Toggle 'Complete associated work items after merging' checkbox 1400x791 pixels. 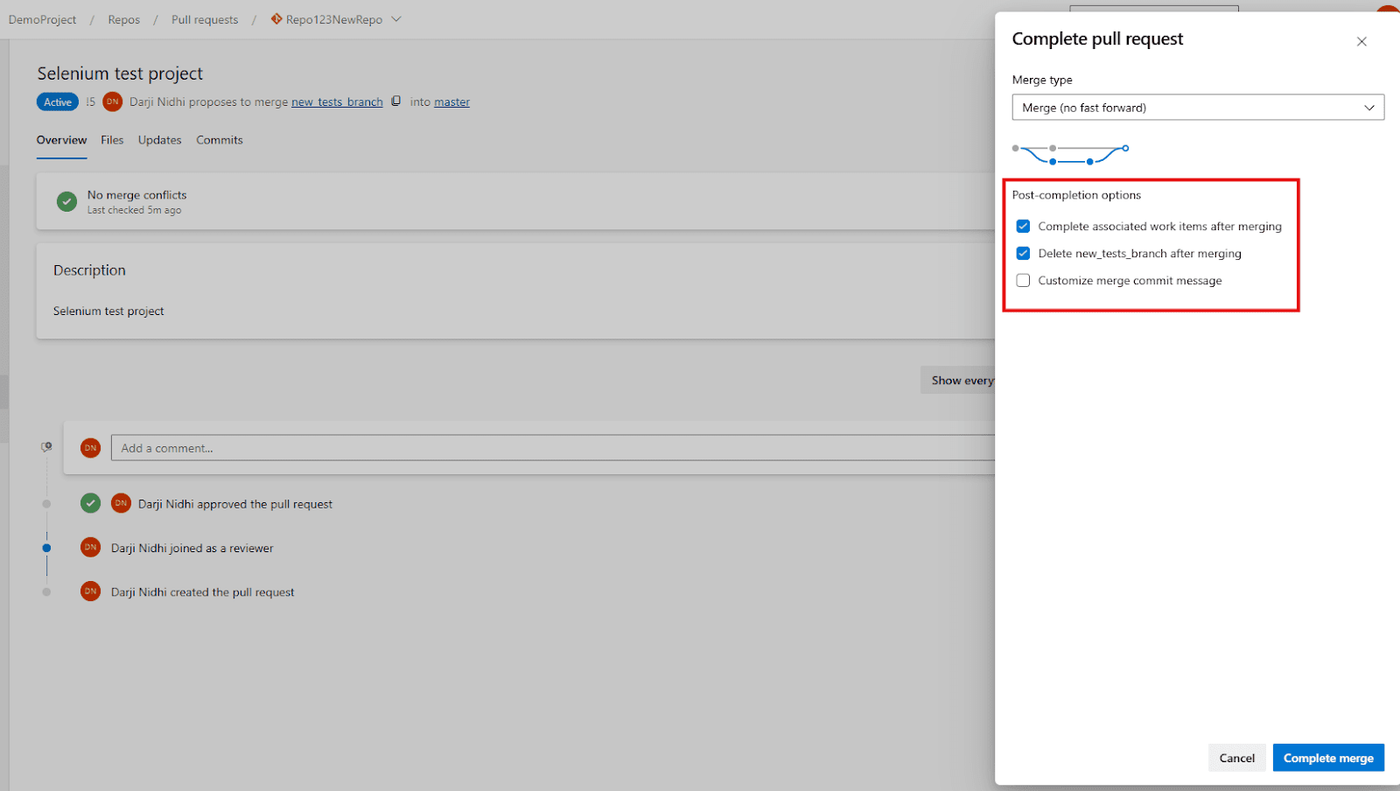pyautogui.click(x=1023, y=226)
